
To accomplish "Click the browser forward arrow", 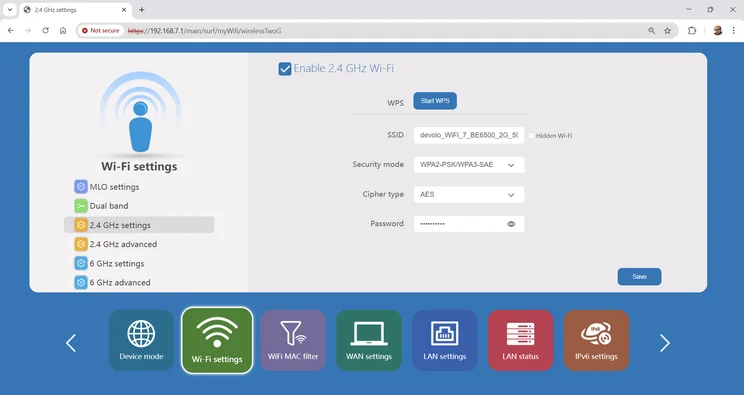I will click(x=28, y=30).
